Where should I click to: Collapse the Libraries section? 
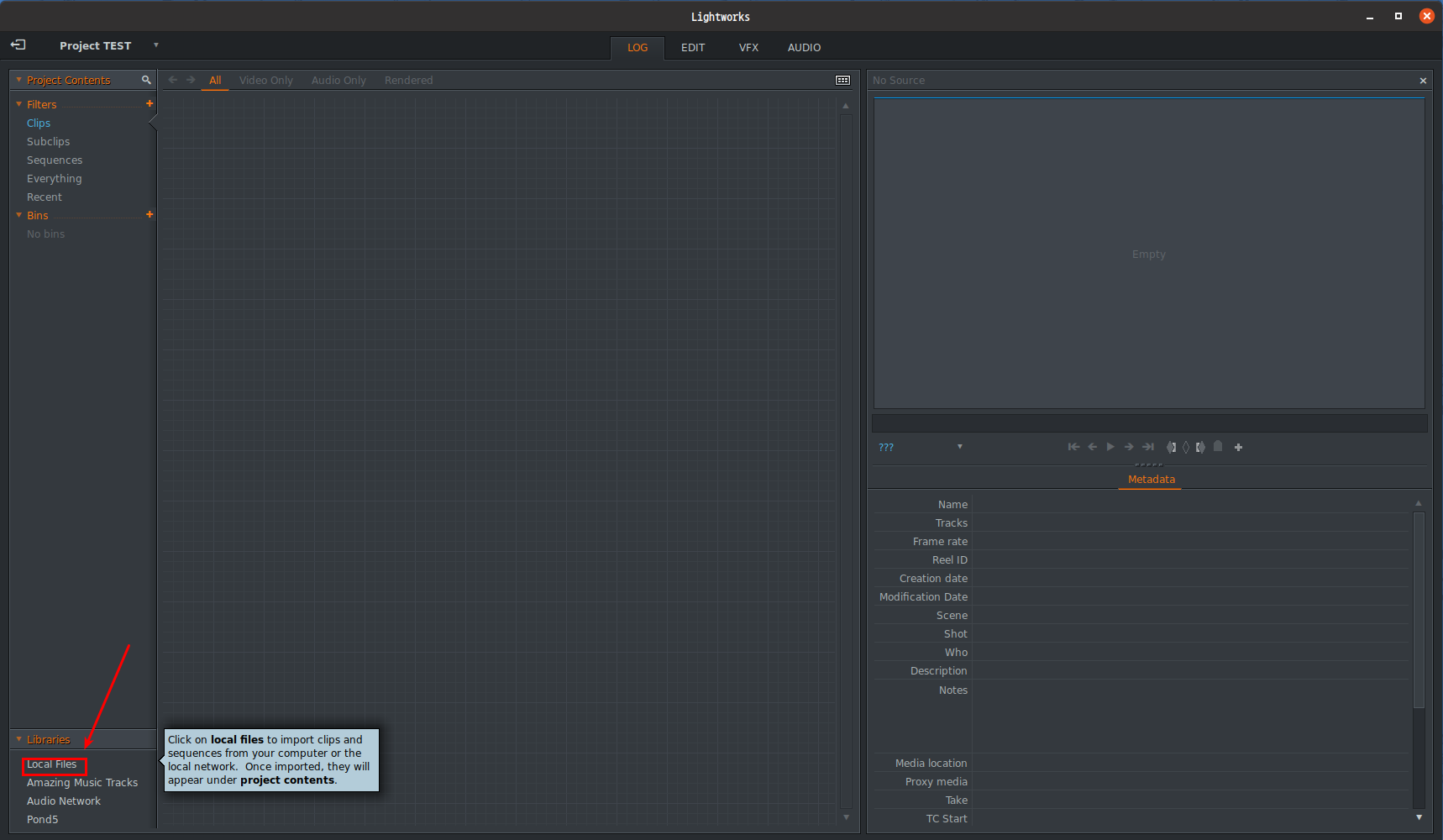[18, 739]
